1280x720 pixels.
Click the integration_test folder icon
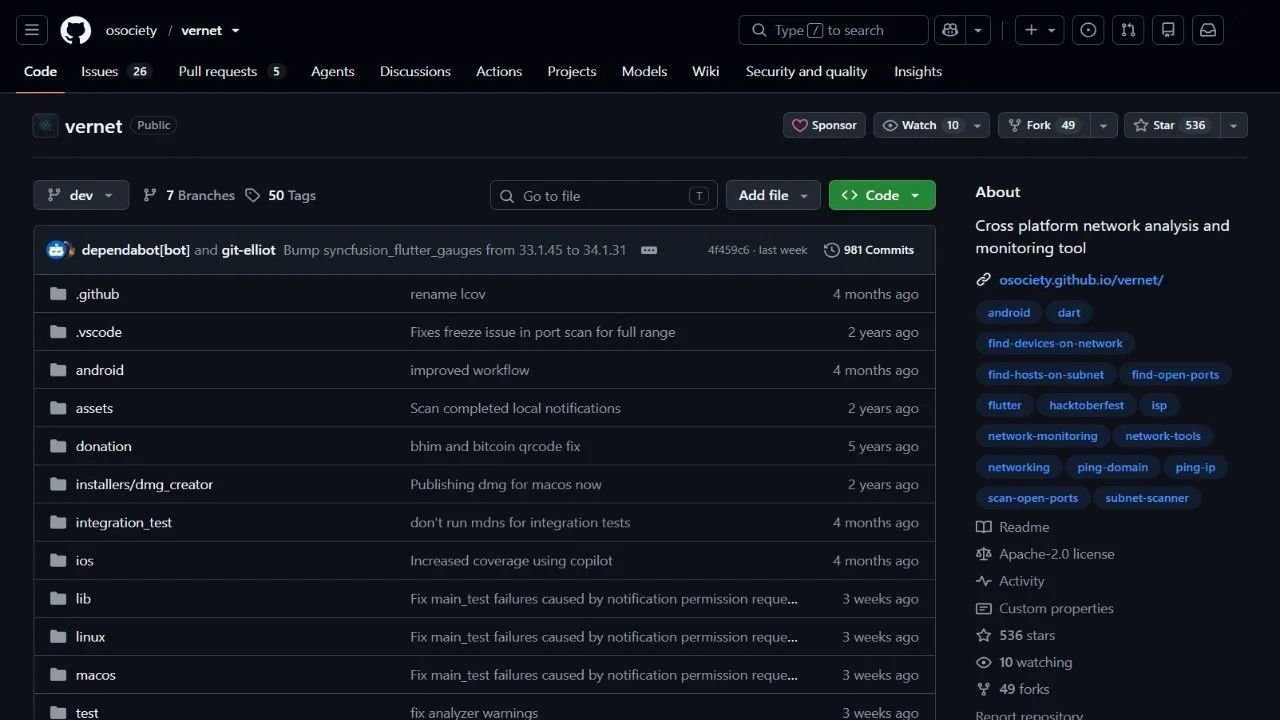point(58,522)
